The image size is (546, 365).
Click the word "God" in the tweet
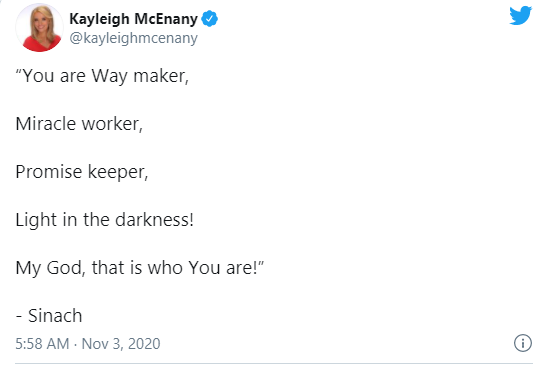coord(66,268)
